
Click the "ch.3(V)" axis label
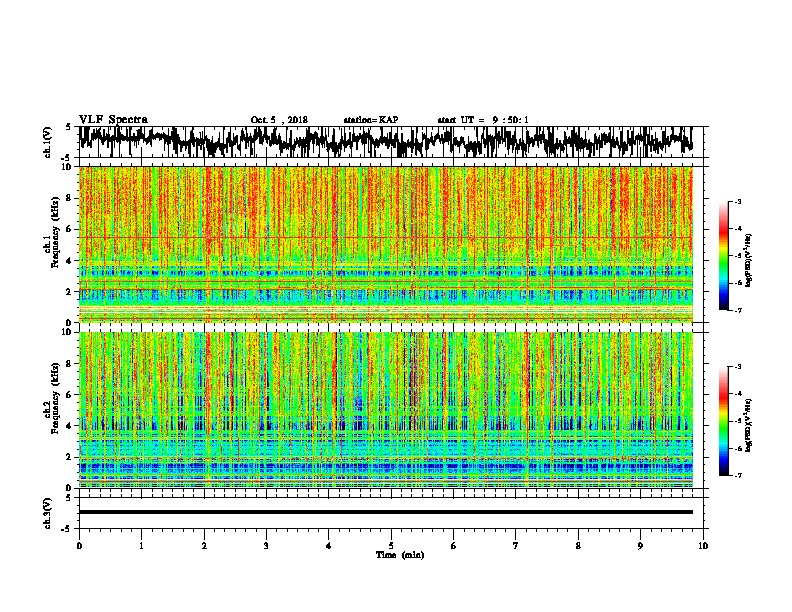[47, 513]
